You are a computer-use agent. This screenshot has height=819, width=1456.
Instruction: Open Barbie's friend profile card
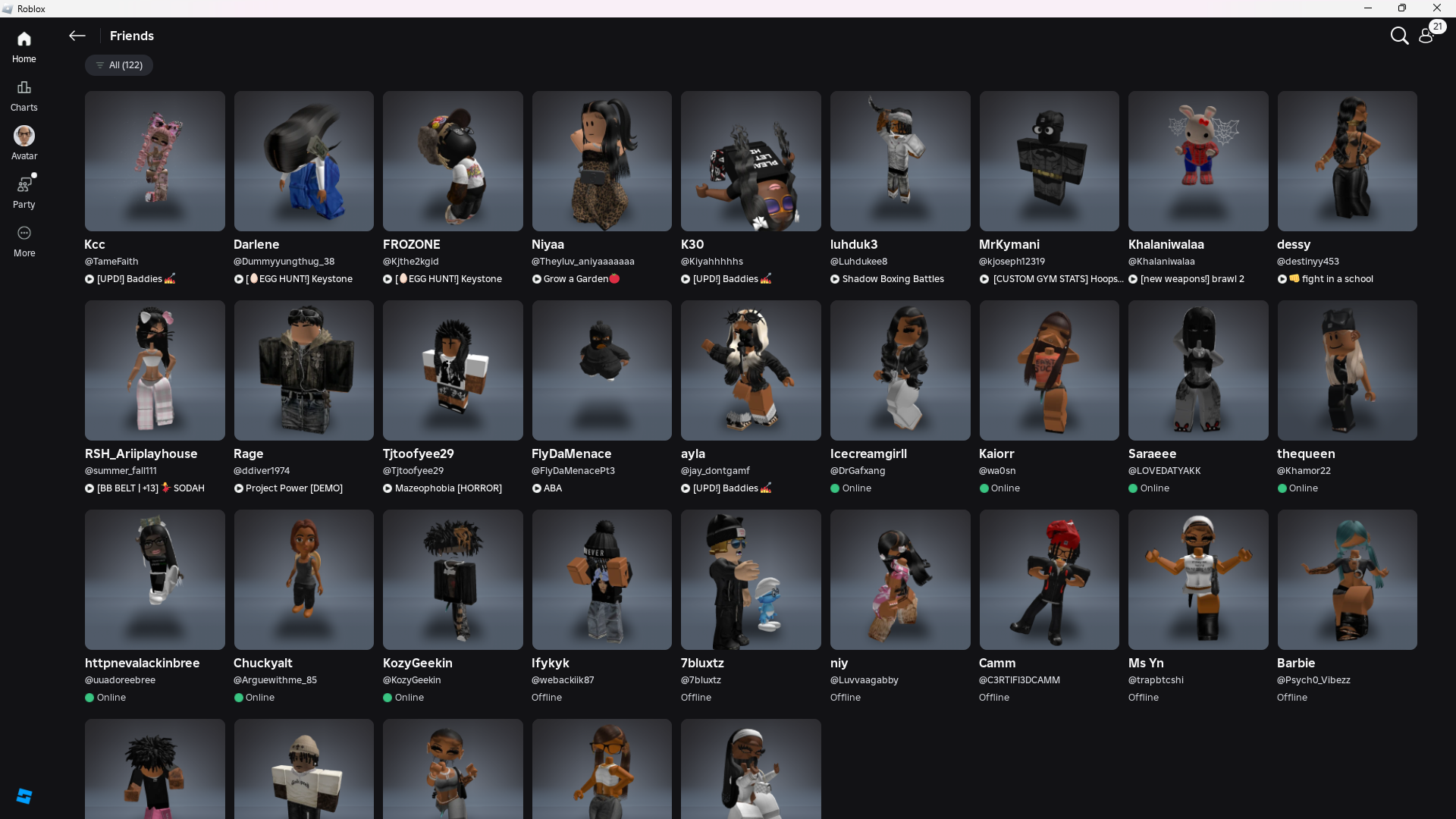click(x=1346, y=579)
